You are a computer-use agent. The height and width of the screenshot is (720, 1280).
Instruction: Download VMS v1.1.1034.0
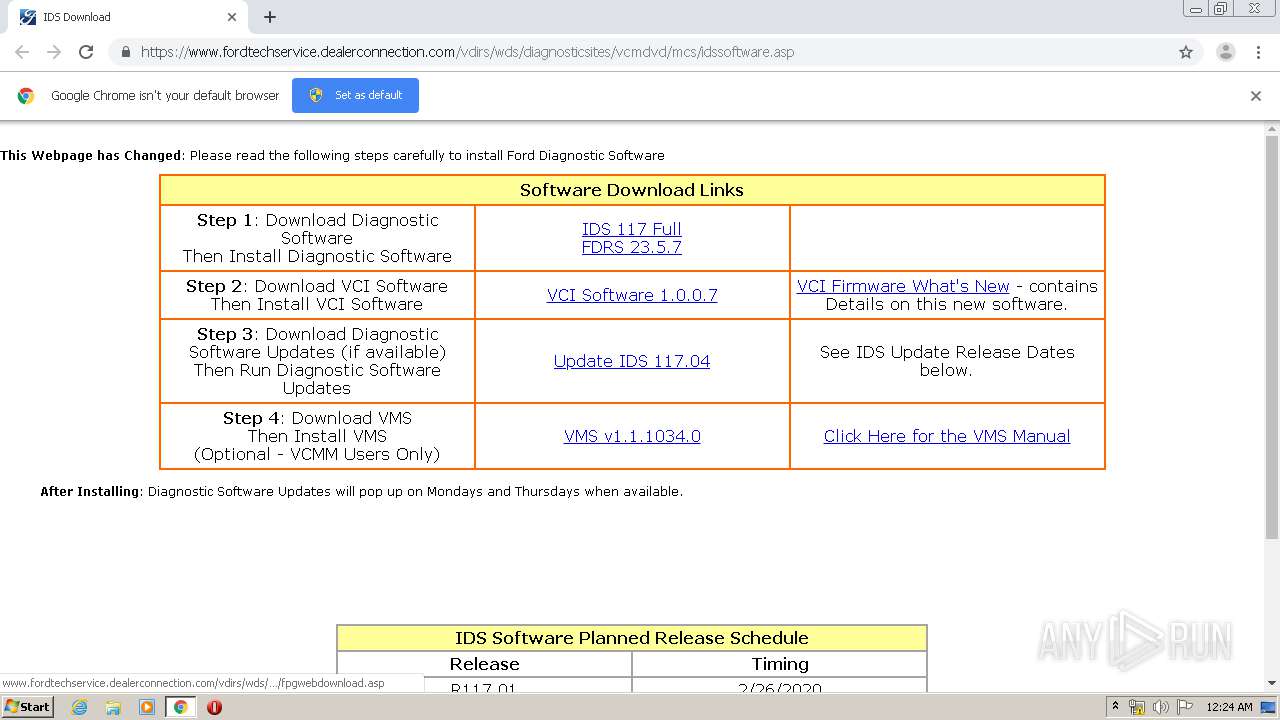[632, 436]
